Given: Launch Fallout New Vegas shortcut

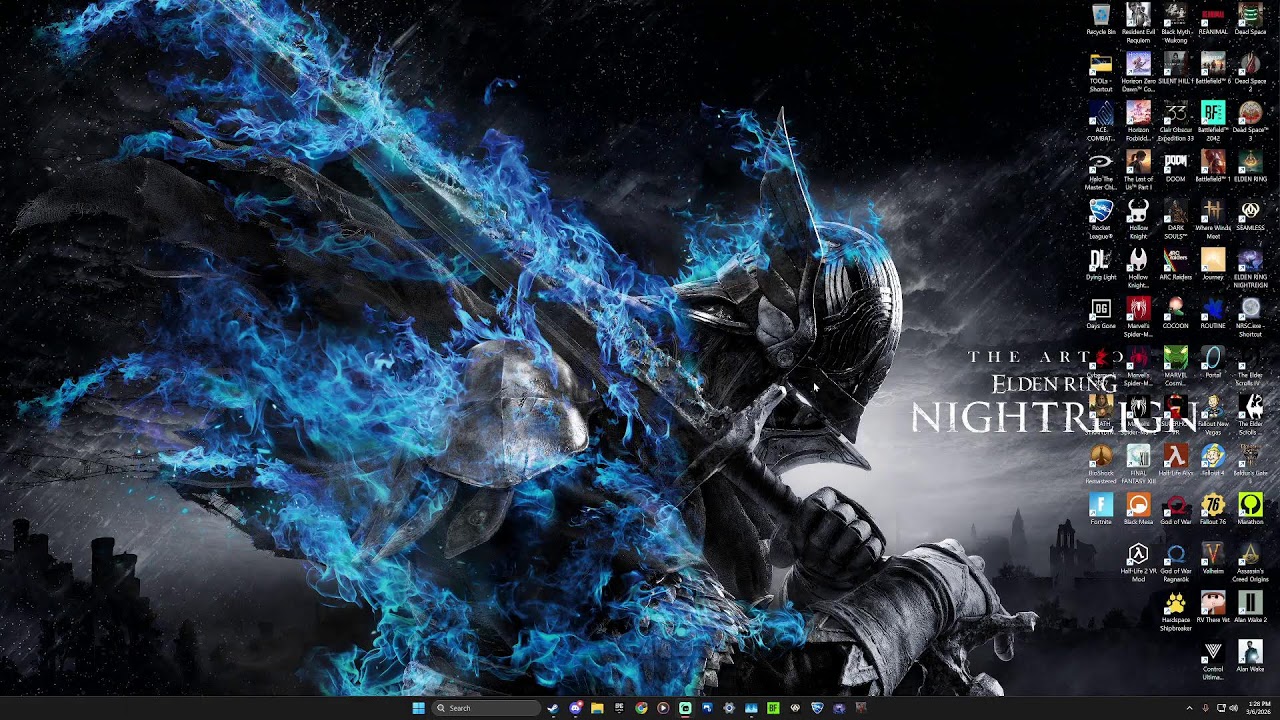Looking at the screenshot, I should tap(1213, 415).
